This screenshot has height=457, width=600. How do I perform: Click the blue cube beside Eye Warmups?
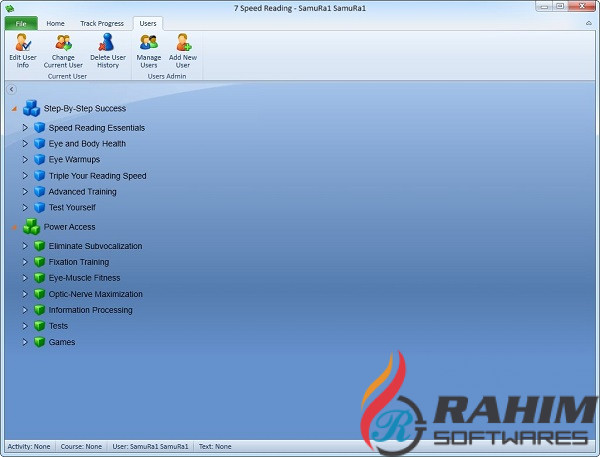[39, 159]
